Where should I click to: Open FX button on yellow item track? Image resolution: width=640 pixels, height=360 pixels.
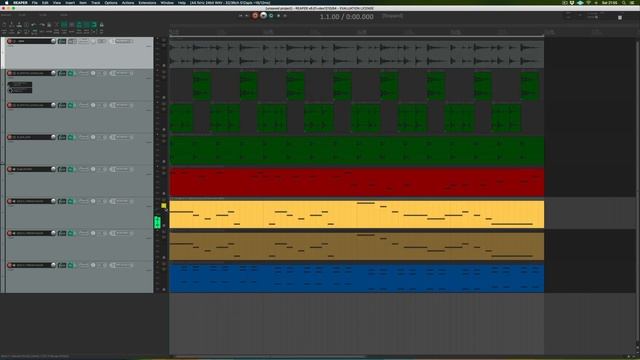point(62,201)
